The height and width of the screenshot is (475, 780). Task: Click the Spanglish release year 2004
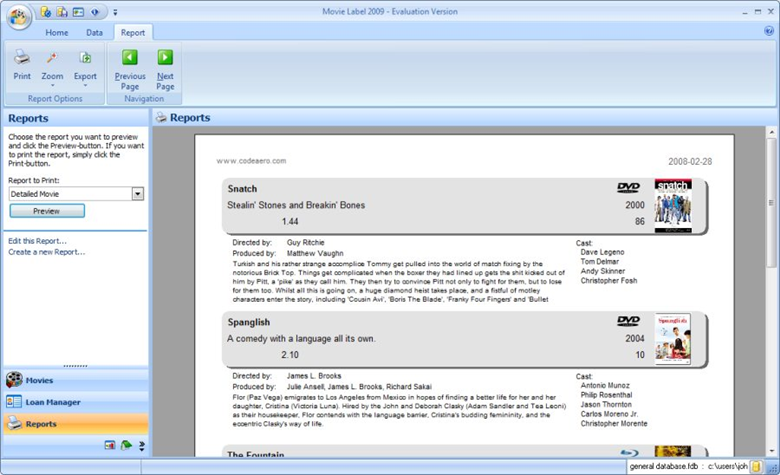click(x=635, y=338)
